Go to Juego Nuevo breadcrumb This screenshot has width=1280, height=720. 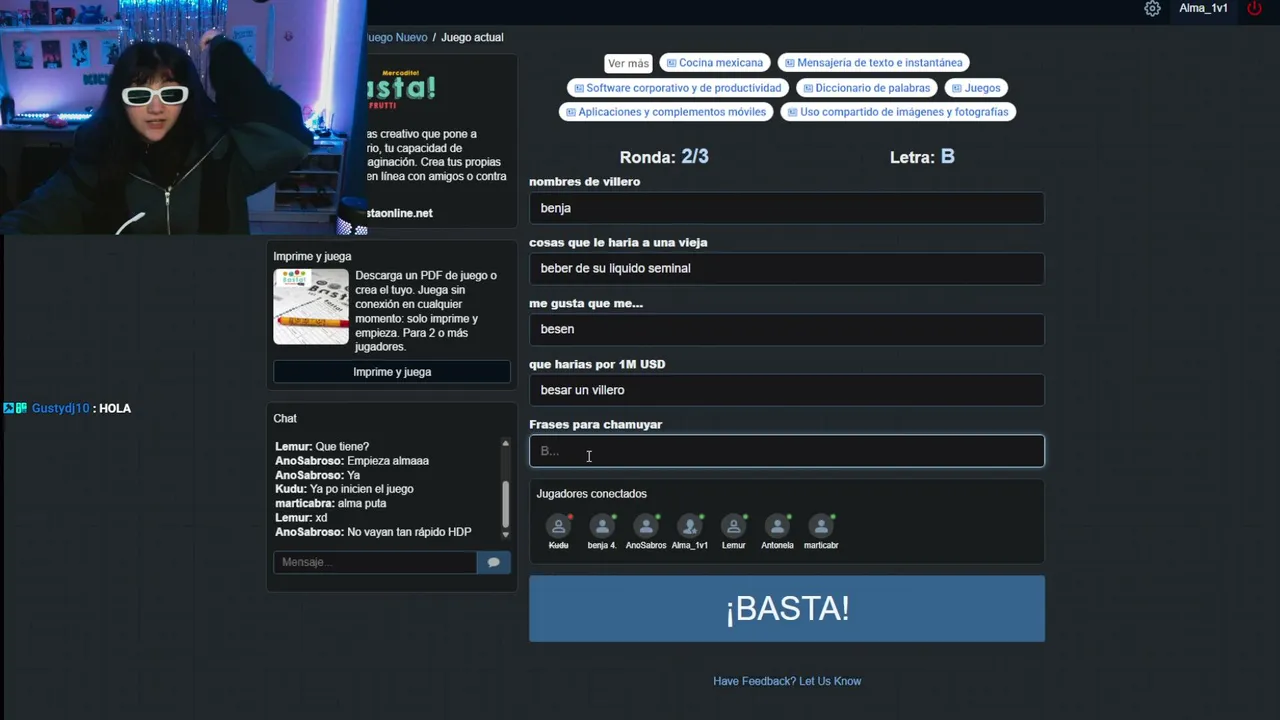[397, 37]
